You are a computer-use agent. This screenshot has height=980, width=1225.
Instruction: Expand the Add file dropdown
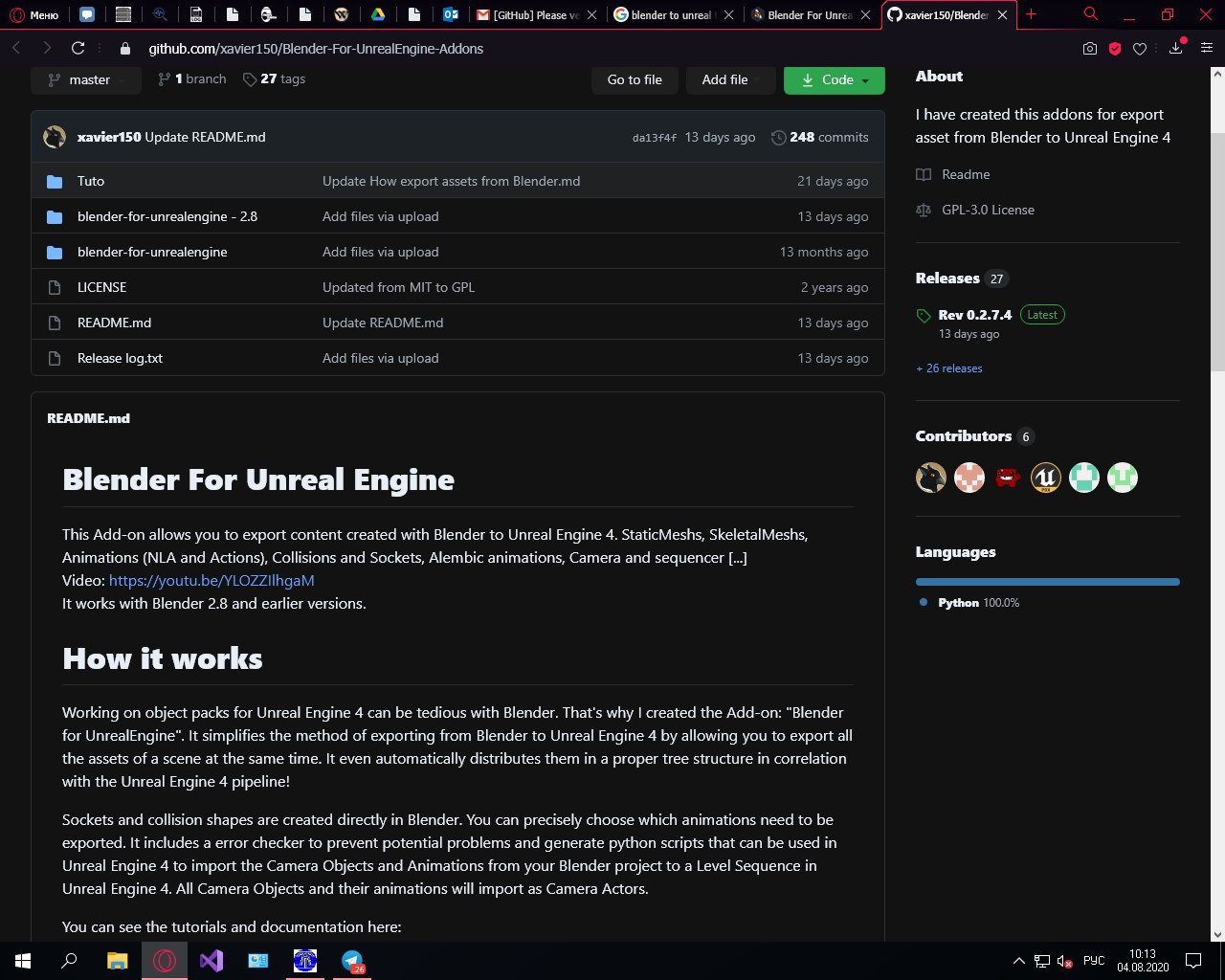tap(731, 79)
